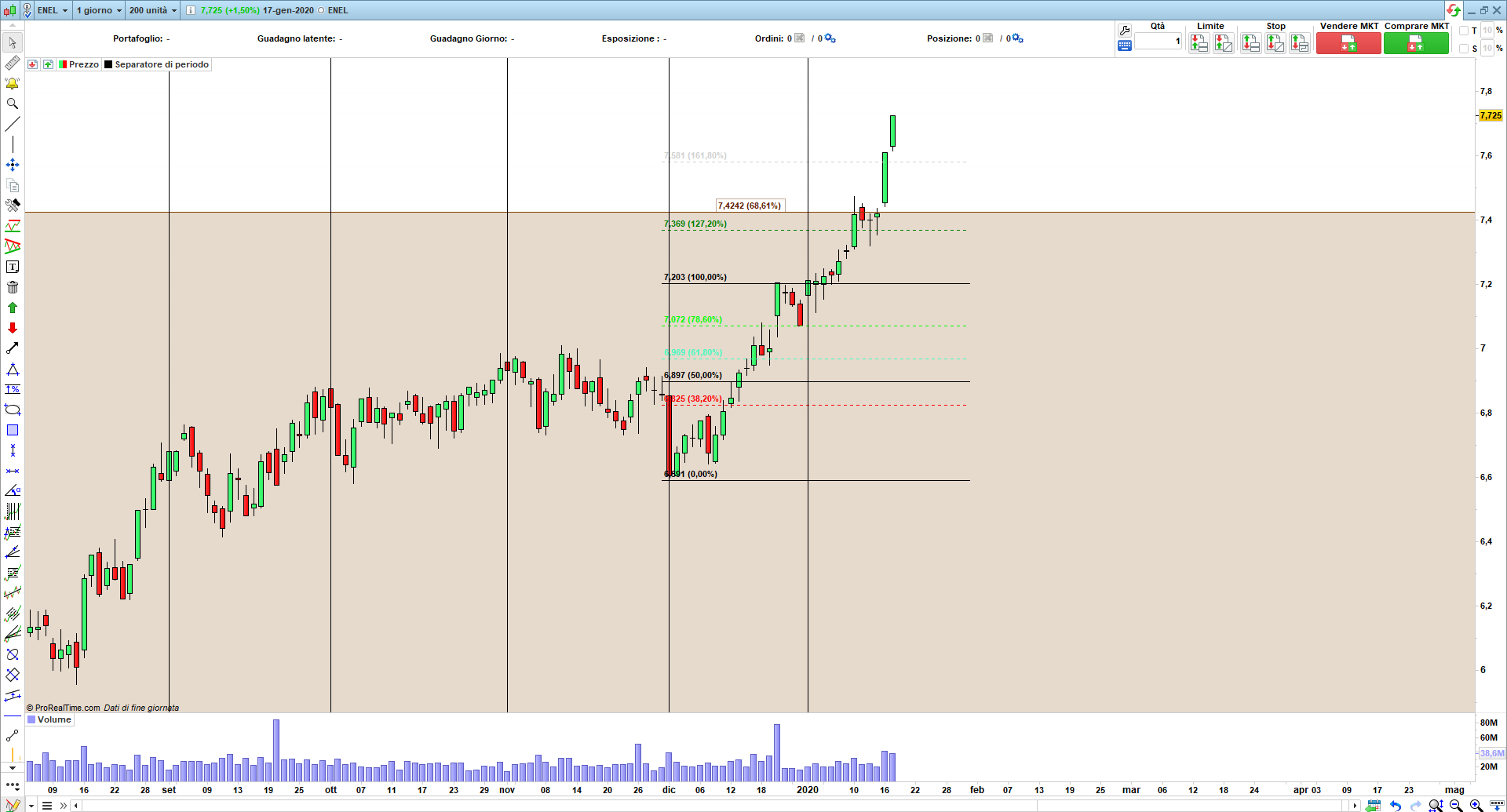
Task: Click the 7,4242 (68,61%) price label
Action: (x=750, y=206)
